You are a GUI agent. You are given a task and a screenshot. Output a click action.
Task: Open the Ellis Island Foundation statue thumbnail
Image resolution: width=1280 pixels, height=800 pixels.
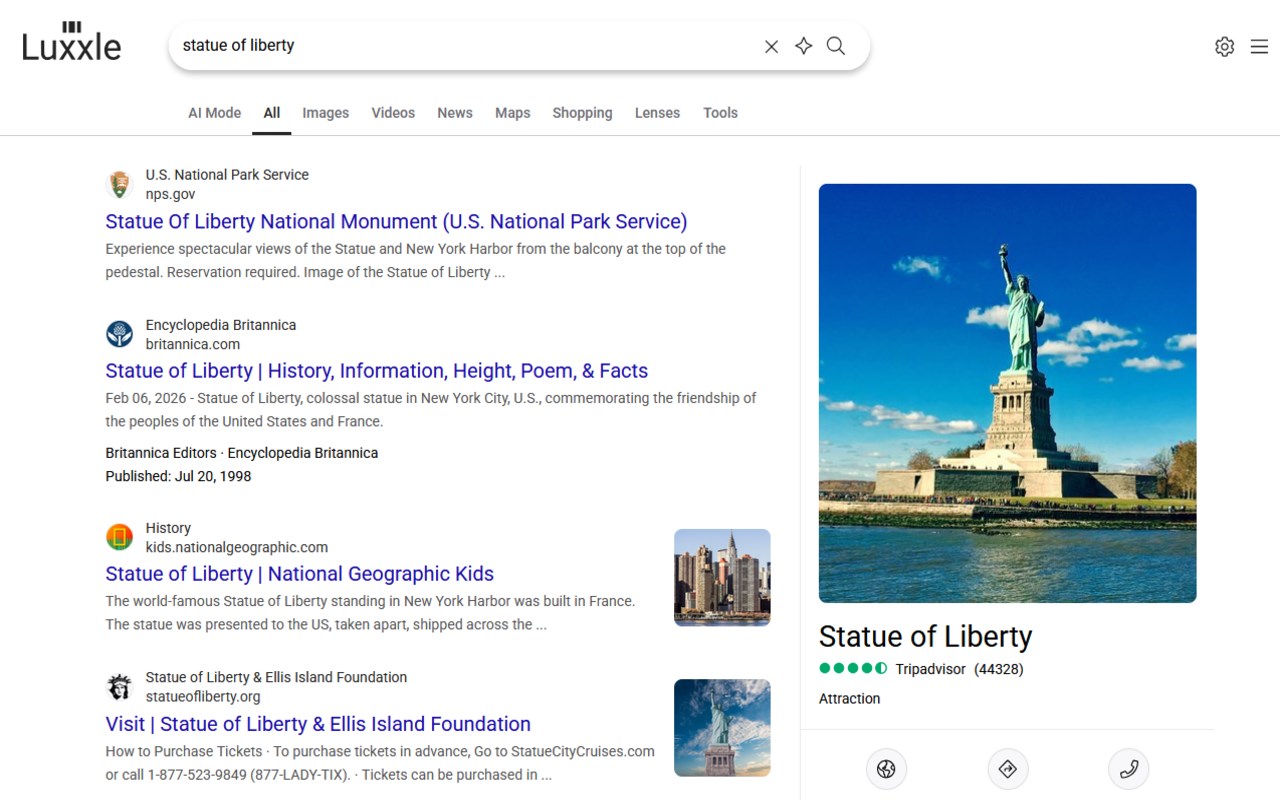722,728
